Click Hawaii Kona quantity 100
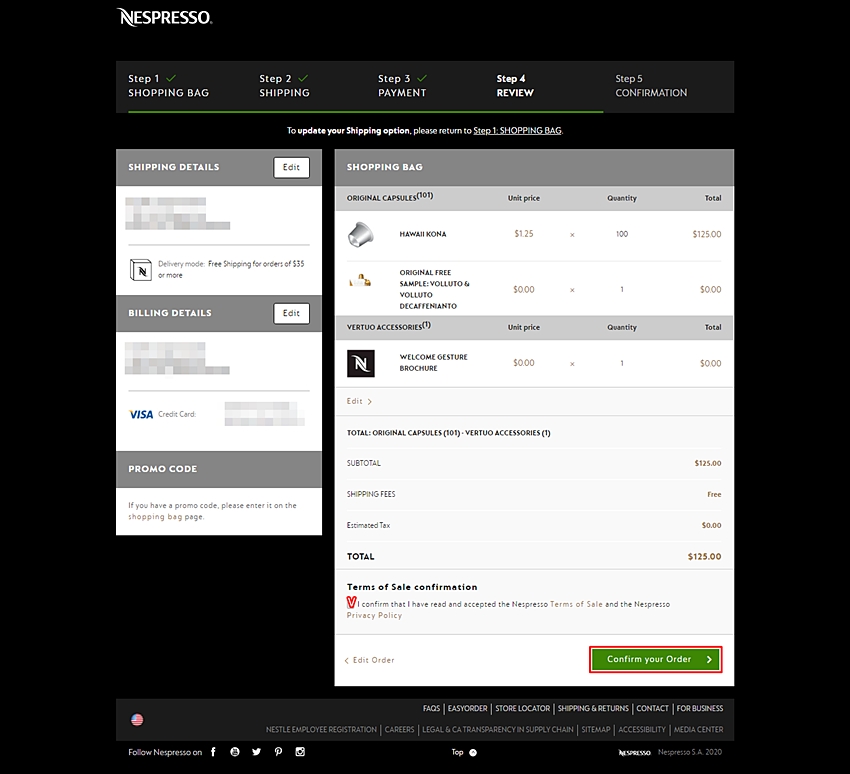The image size is (850, 774). tap(622, 234)
